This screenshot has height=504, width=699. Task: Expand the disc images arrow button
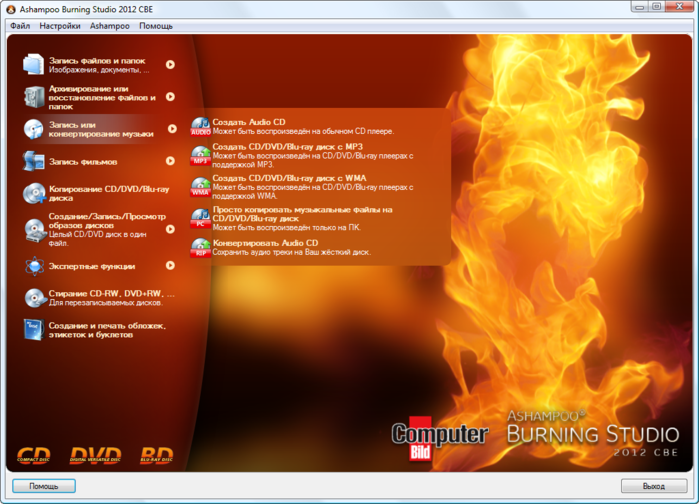click(170, 229)
